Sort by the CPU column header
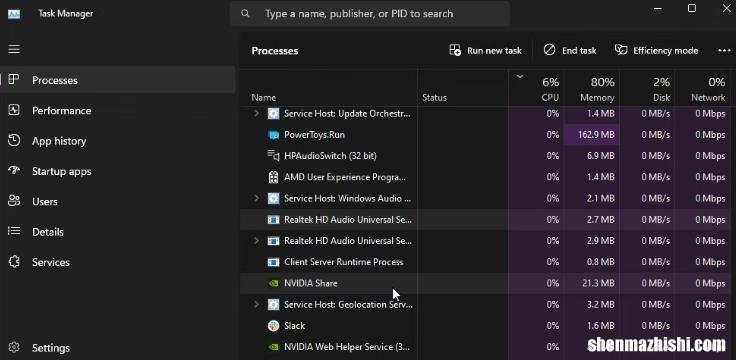 coord(536,88)
